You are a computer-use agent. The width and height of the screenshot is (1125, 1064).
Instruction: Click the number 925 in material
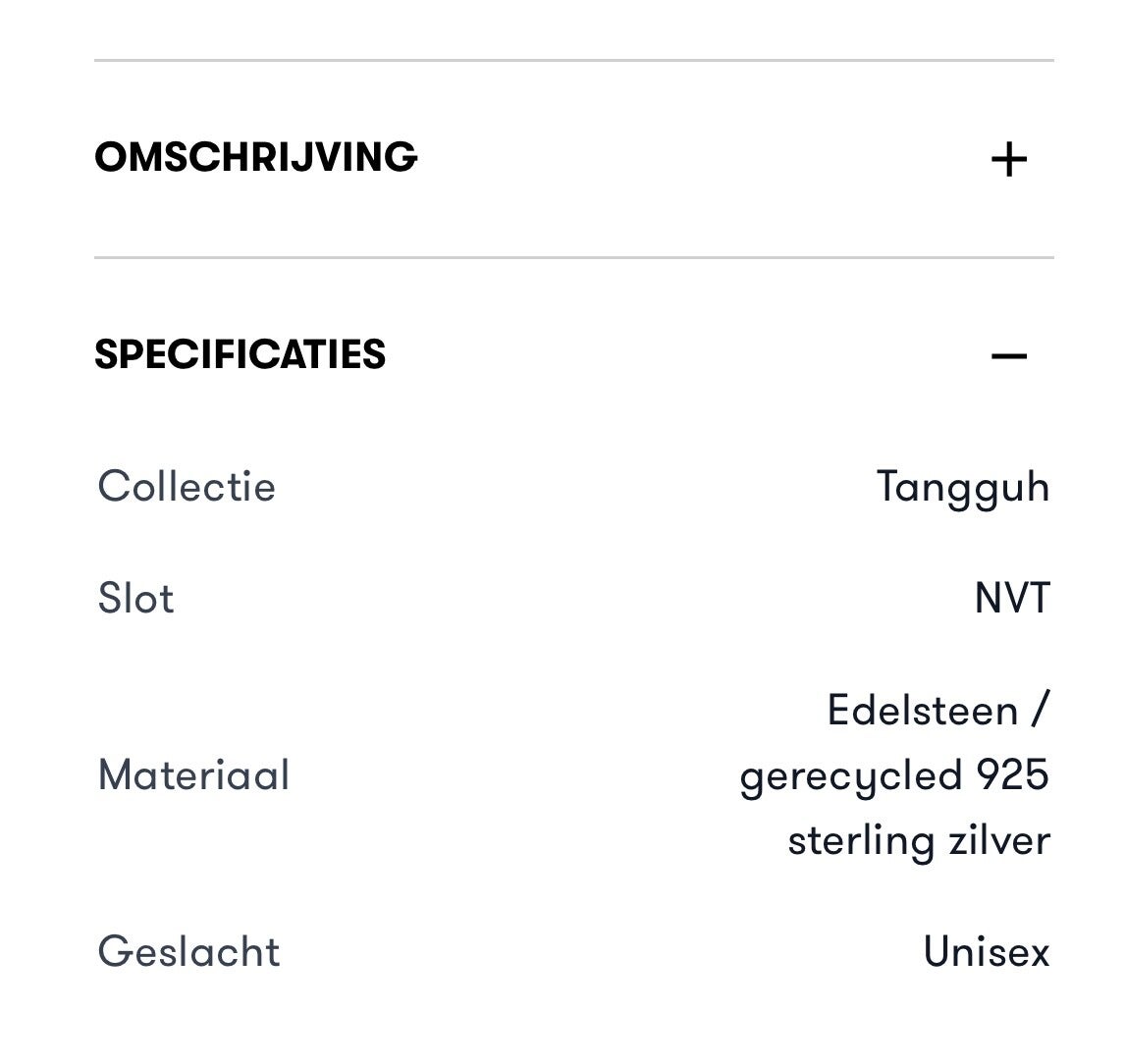point(1012,775)
